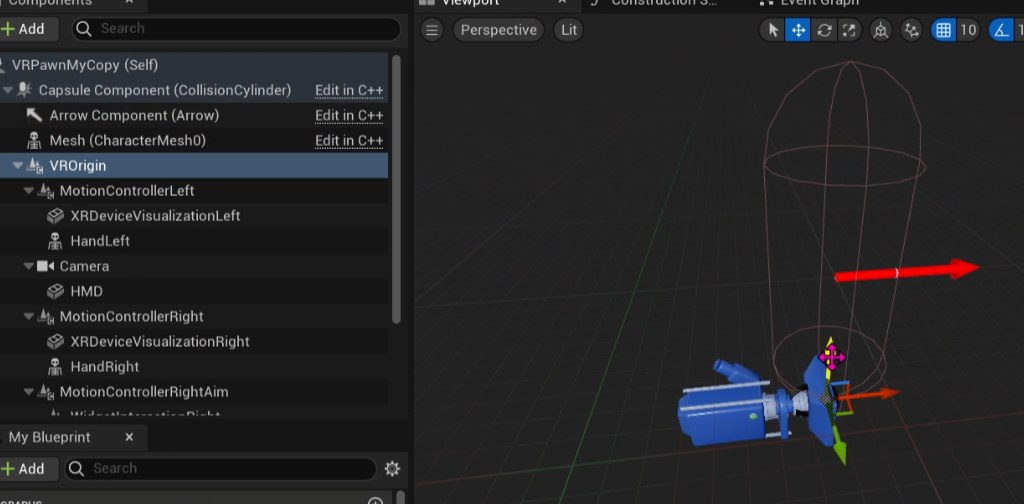Screen dimensions: 1024x504
Task: Click the magenta VROrigin gizmo center
Action: point(832,357)
